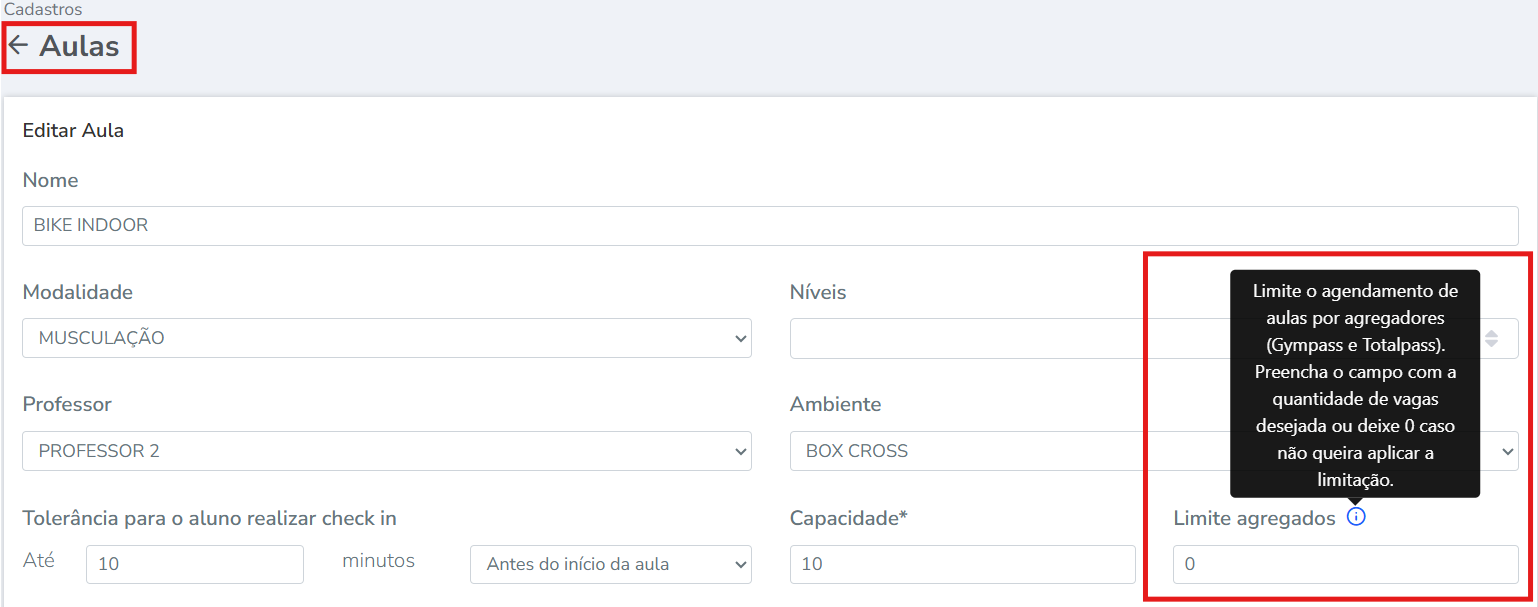Viewport: 1538px width, 607px height.
Task: Go back using the arrow beside Aulas
Action: (18, 46)
